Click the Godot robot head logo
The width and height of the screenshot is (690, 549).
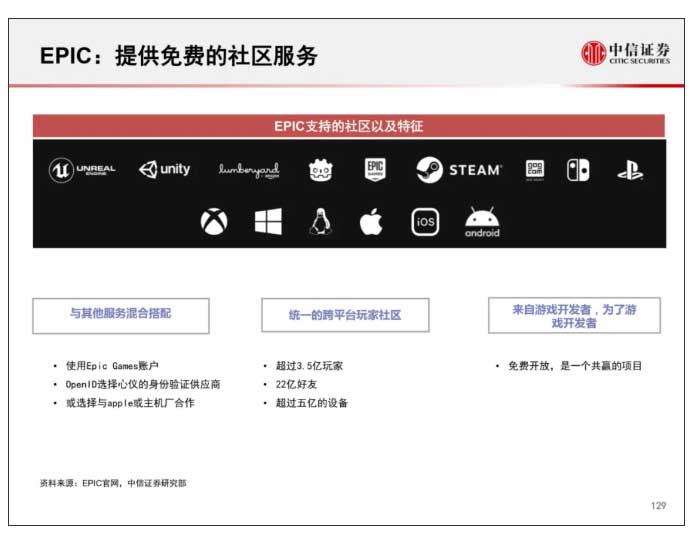coord(321,170)
